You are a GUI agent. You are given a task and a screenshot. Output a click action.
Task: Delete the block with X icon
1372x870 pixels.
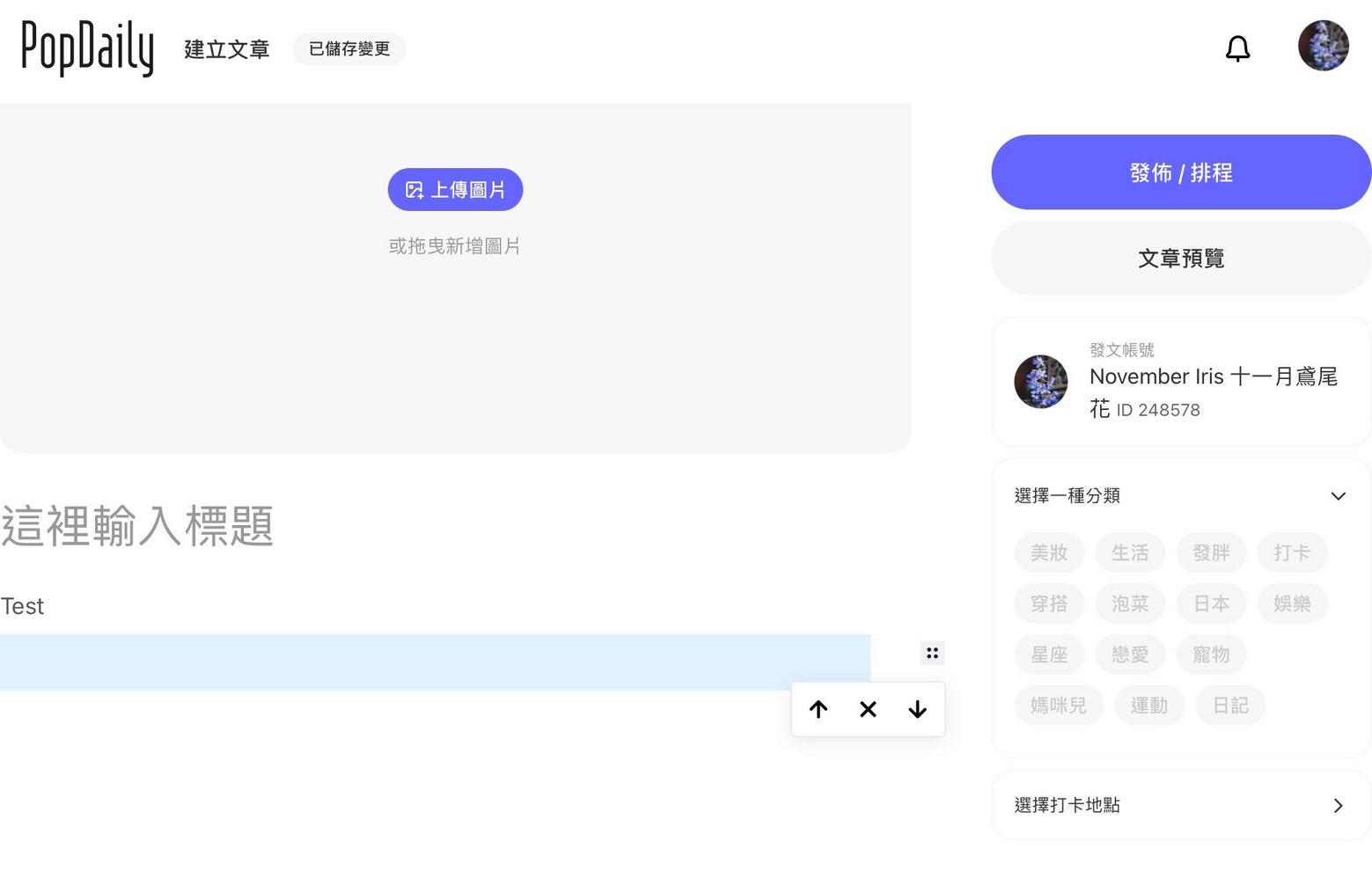coord(868,709)
